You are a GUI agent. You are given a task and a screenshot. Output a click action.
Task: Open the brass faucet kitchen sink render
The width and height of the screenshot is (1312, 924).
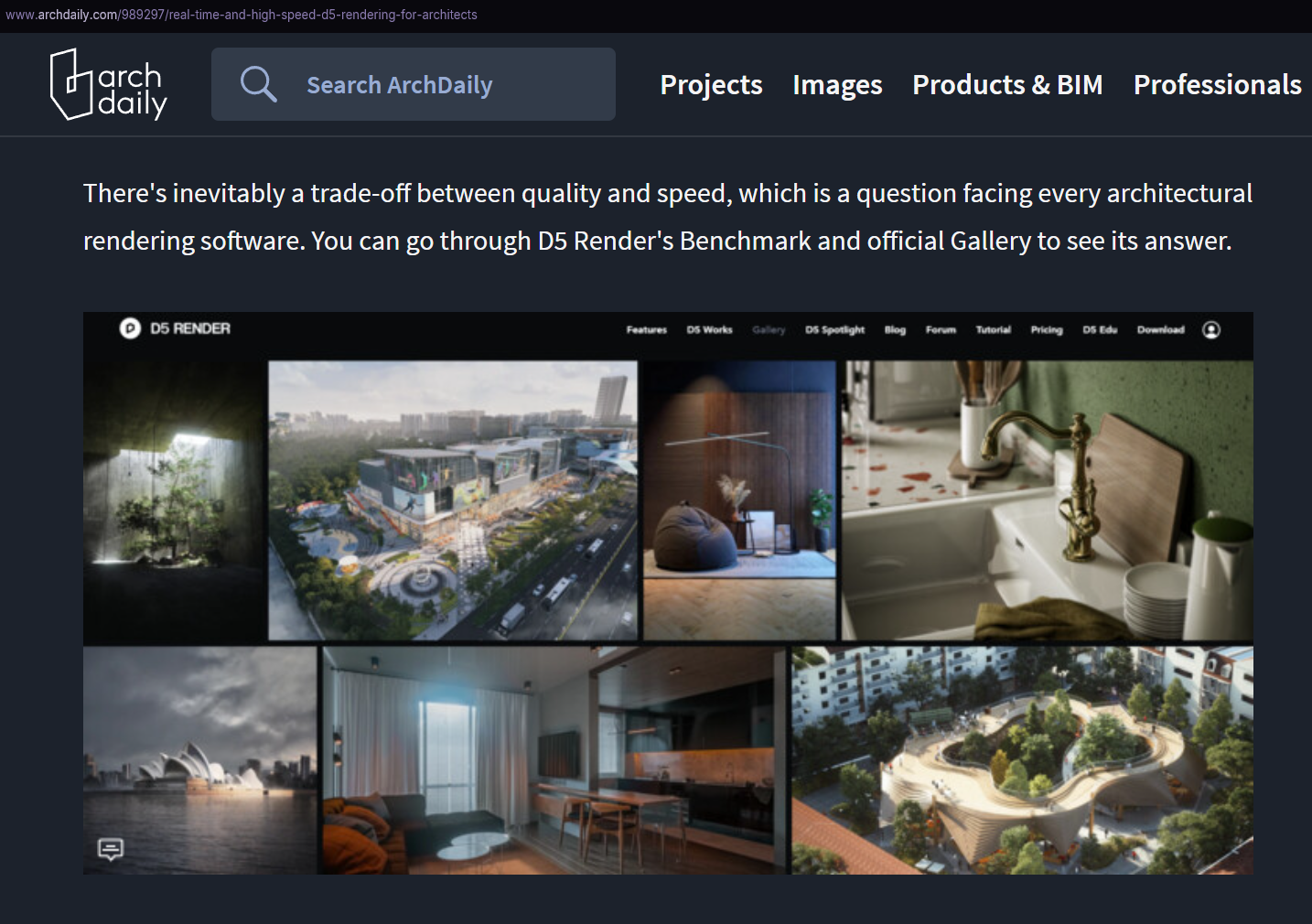coord(1048,500)
